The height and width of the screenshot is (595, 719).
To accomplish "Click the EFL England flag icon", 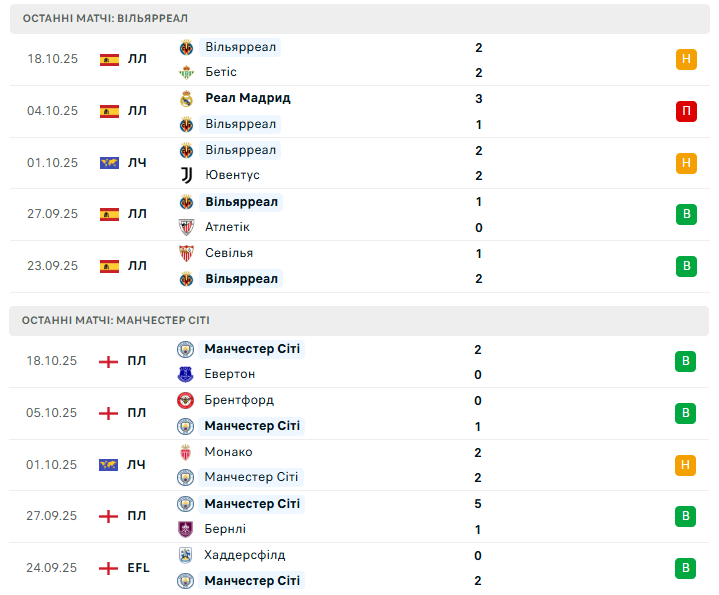I will coord(109,568).
